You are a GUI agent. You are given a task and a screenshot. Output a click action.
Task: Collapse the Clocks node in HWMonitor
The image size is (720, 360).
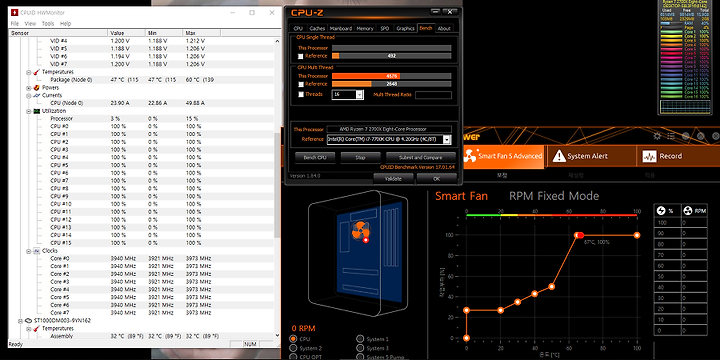[29, 251]
